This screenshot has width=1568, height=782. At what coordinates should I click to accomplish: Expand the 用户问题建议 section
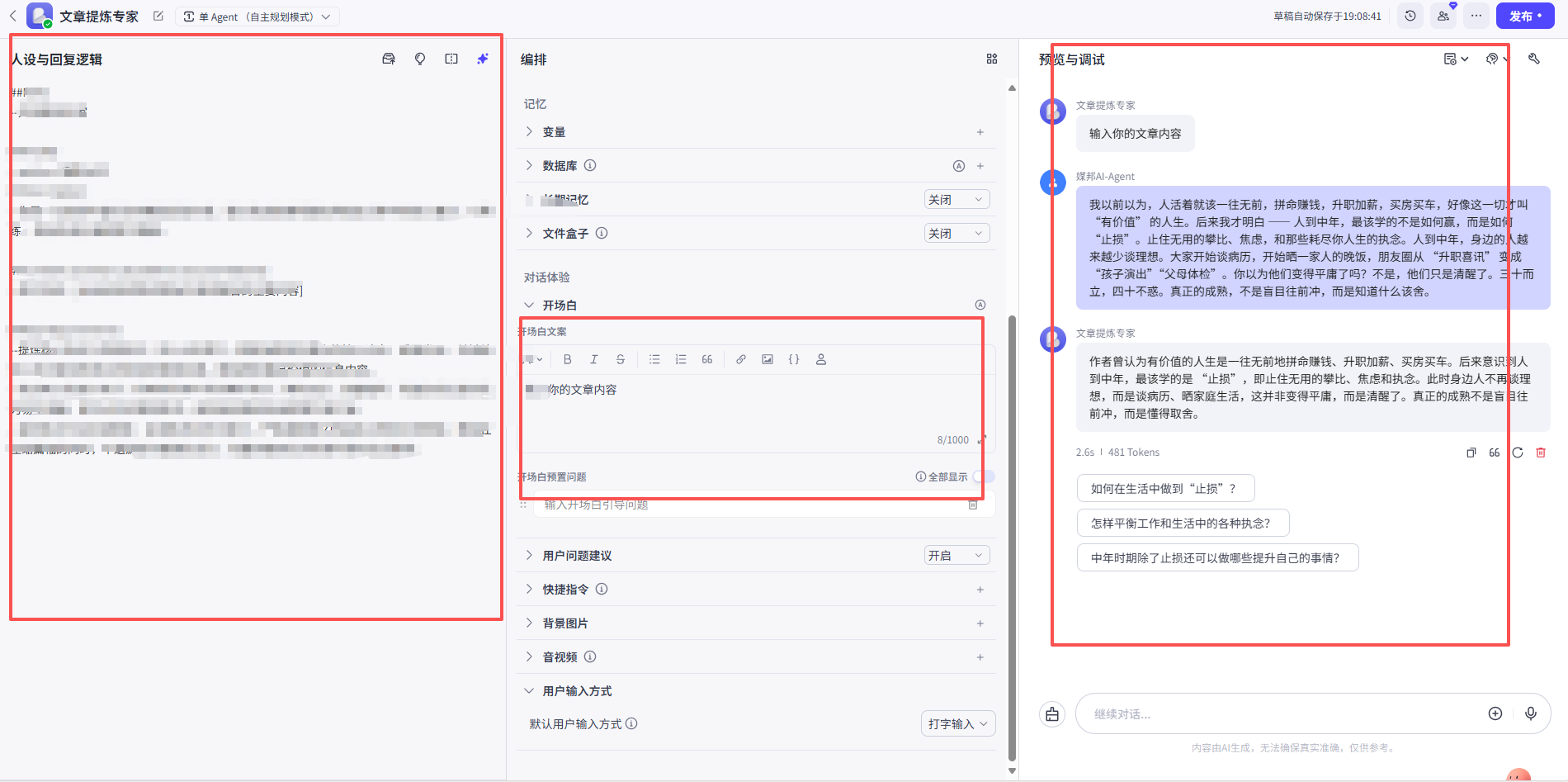[529, 555]
